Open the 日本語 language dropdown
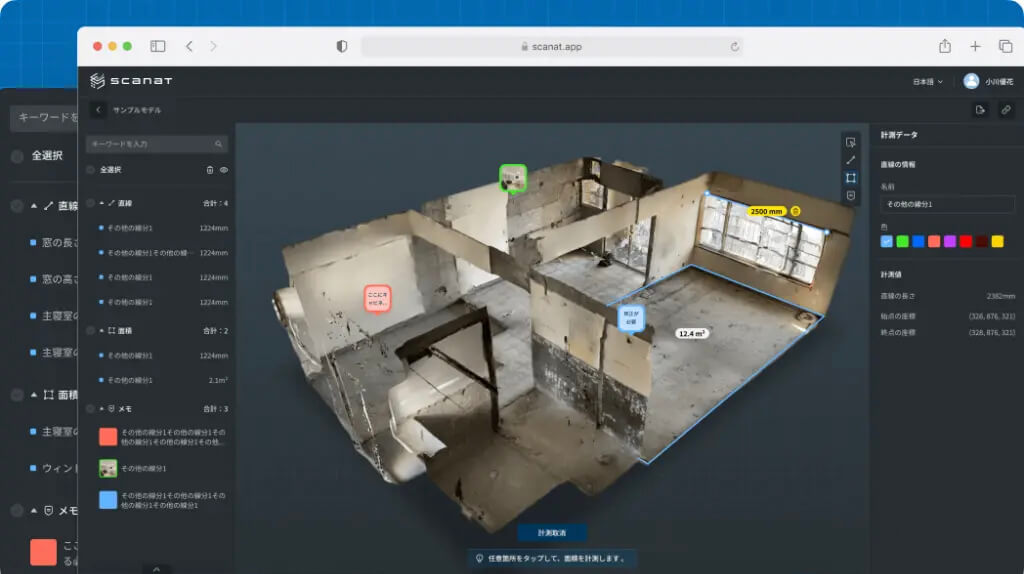This screenshot has width=1024, height=574. pos(927,82)
